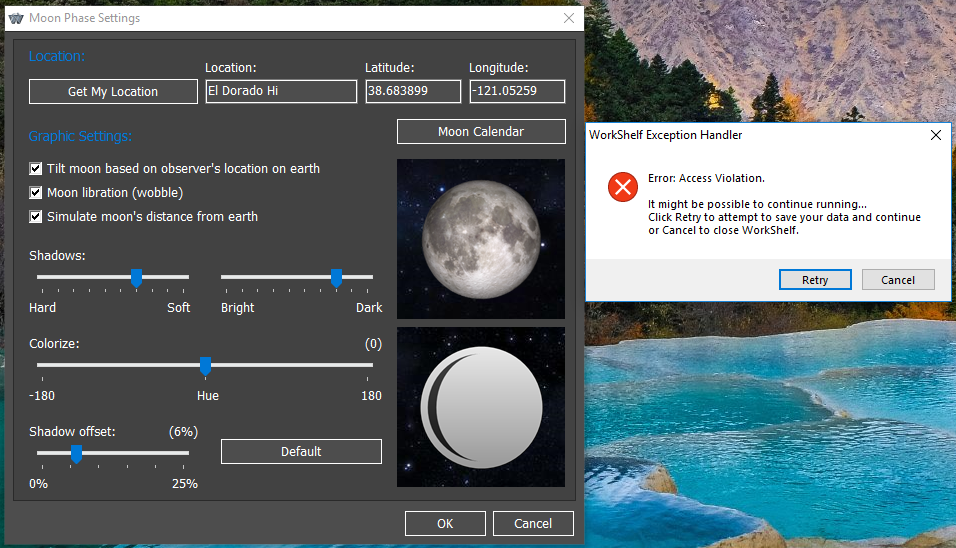Click the WorkShelf icon in title bar
Viewport: 956px width, 548px height.
click(15, 18)
